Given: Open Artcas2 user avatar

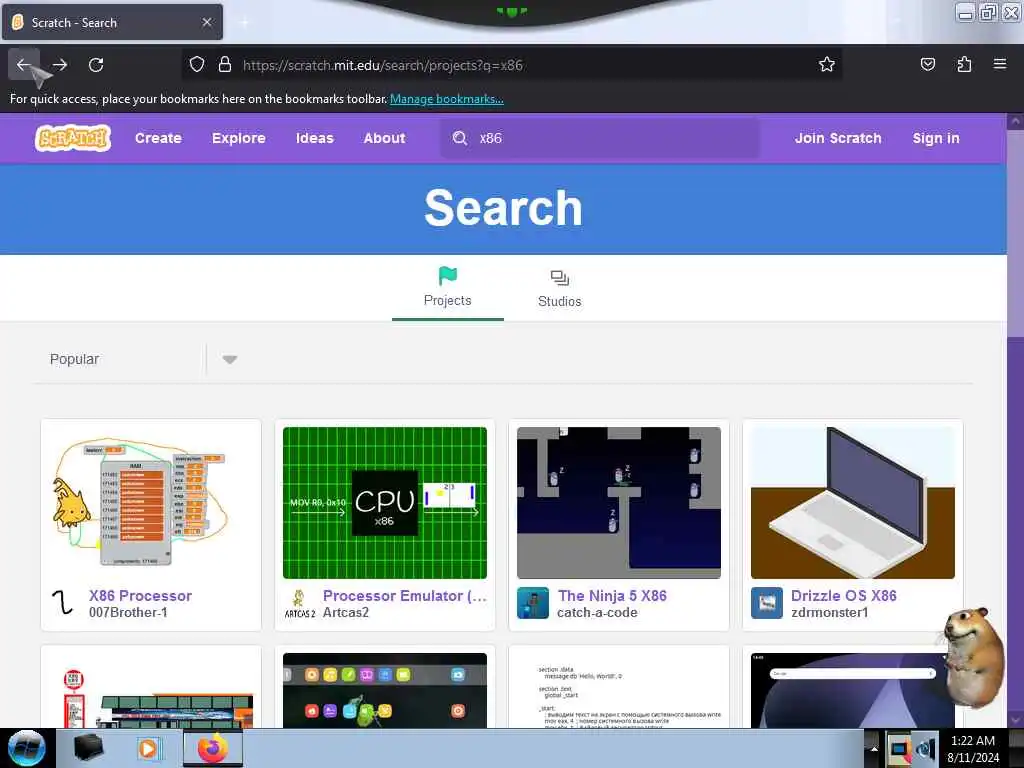Looking at the screenshot, I should pyautogui.click(x=300, y=603).
